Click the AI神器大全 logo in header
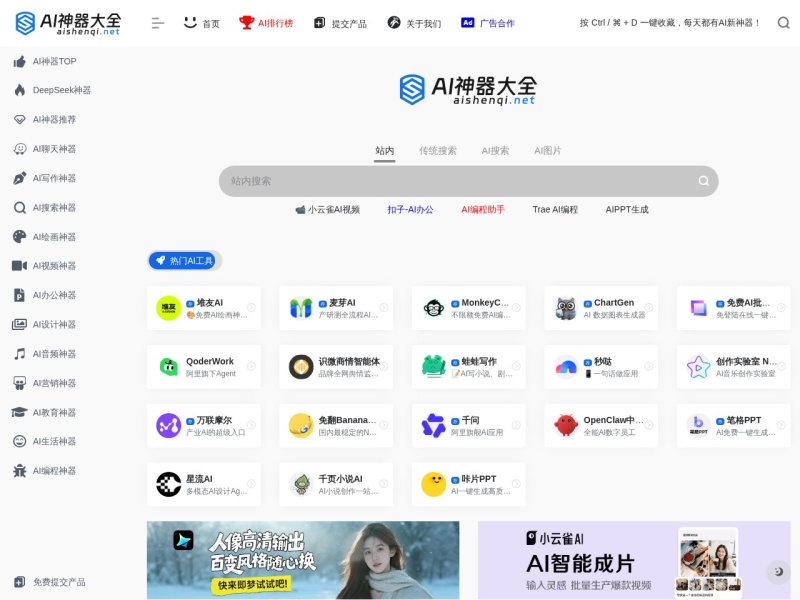The height and width of the screenshot is (600, 800). point(68,23)
